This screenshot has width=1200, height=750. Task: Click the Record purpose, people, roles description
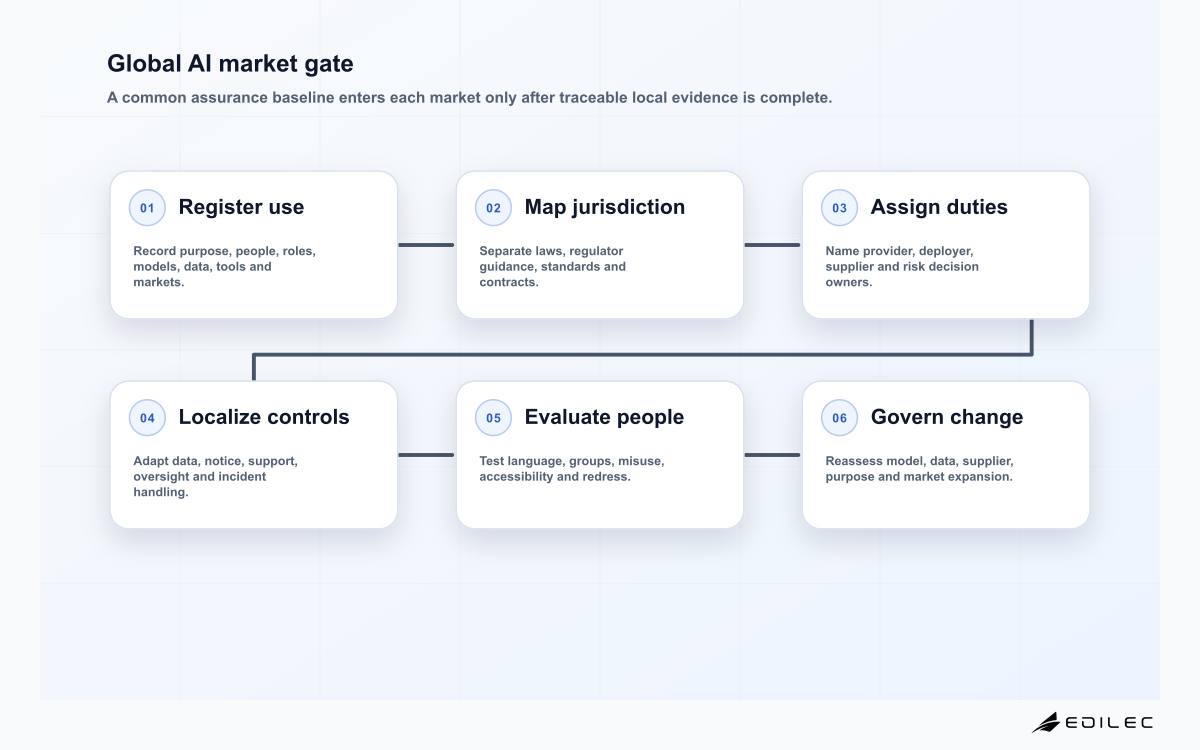(224, 266)
